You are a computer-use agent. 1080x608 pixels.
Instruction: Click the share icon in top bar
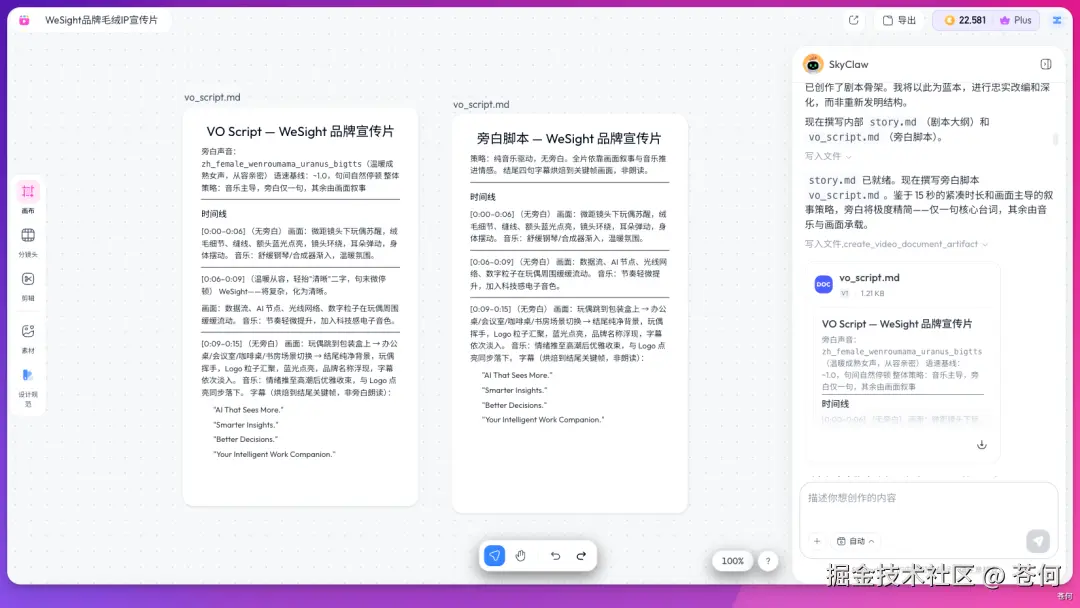pyautogui.click(x=853, y=20)
